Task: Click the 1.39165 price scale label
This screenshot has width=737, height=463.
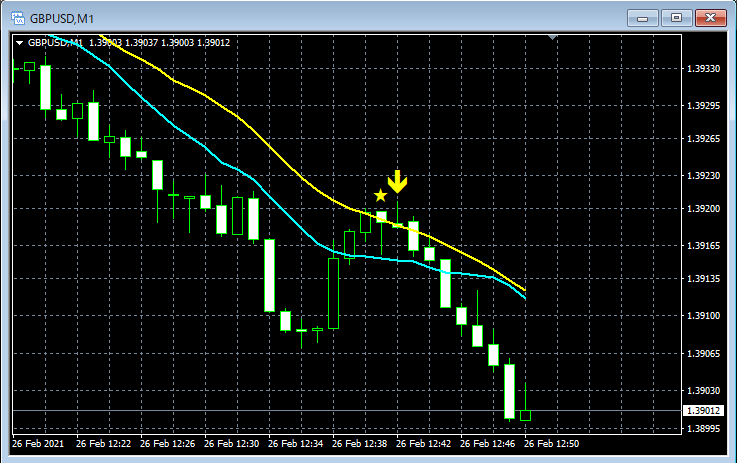Action: (x=703, y=245)
